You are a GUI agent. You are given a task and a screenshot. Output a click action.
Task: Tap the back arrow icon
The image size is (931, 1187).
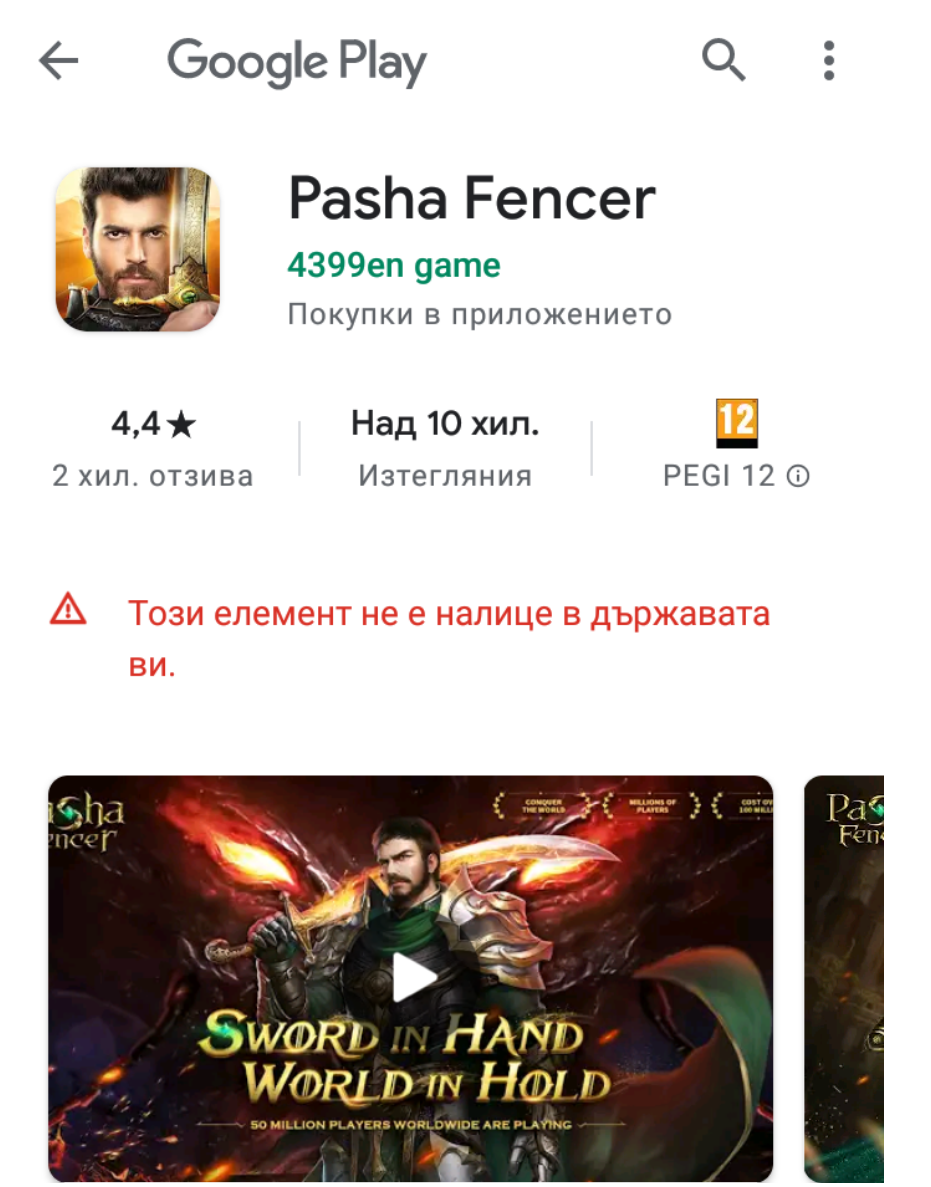click(59, 61)
